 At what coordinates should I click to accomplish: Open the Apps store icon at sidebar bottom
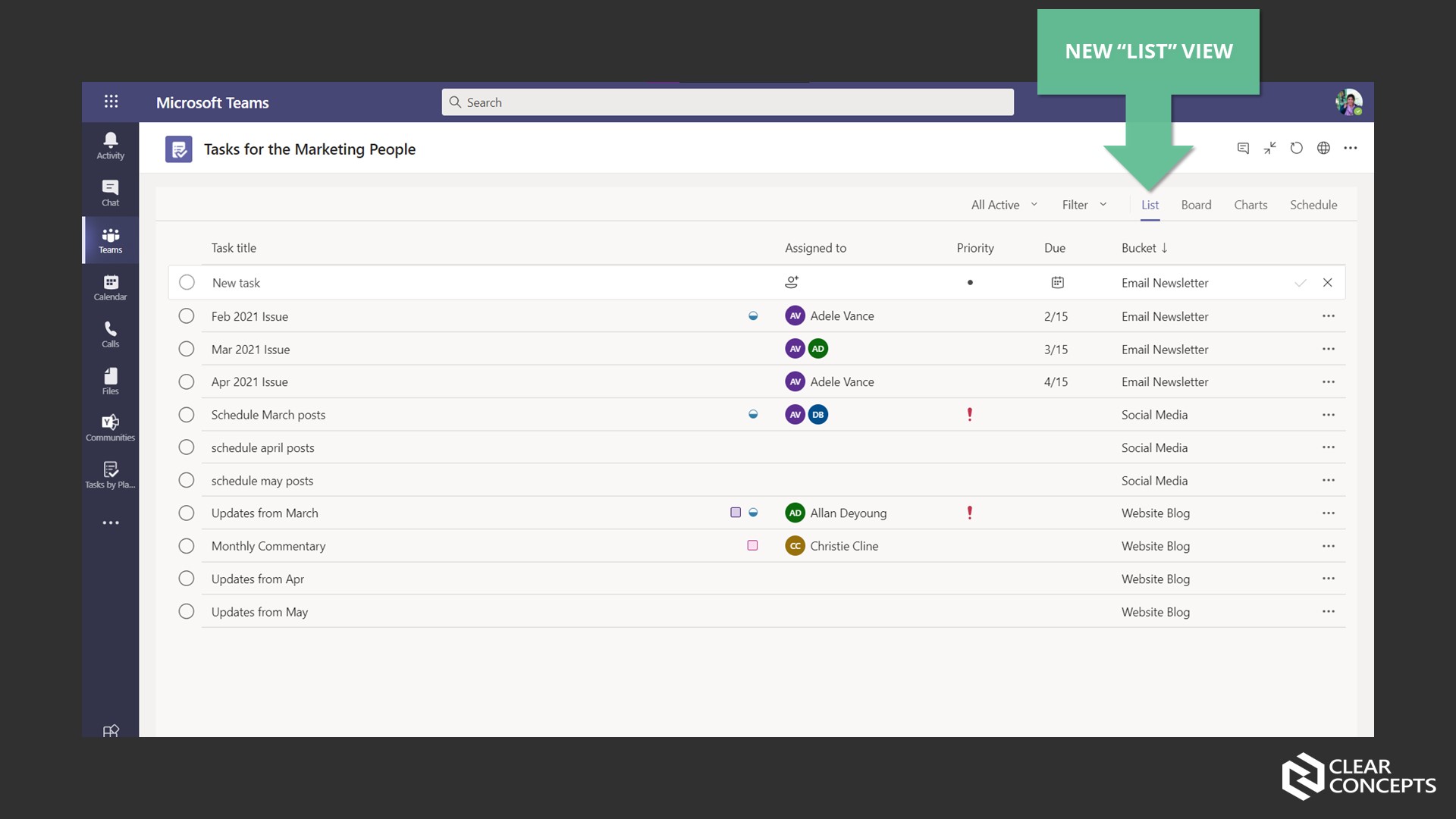111,730
